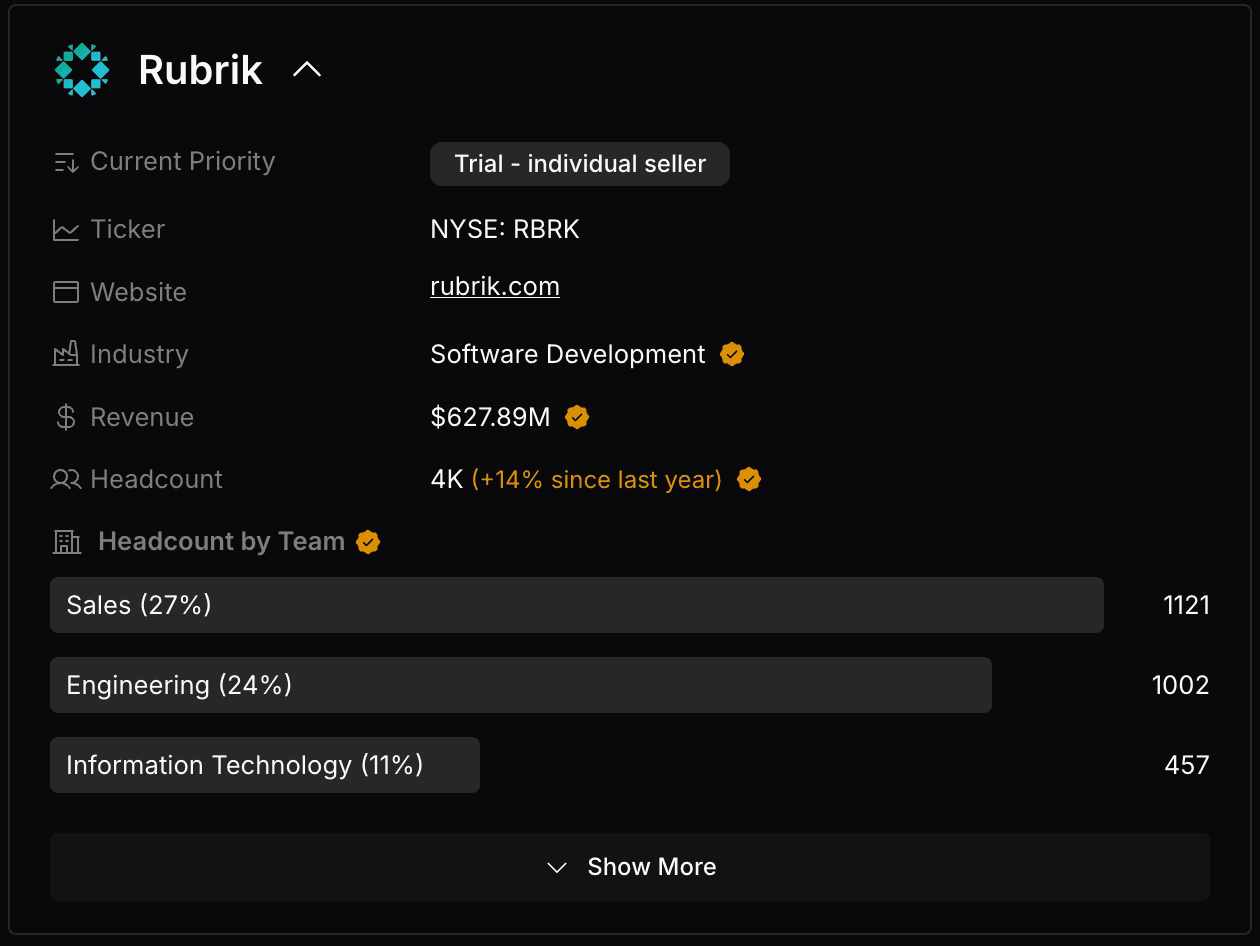Click the Website browser window icon

[66, 292]
